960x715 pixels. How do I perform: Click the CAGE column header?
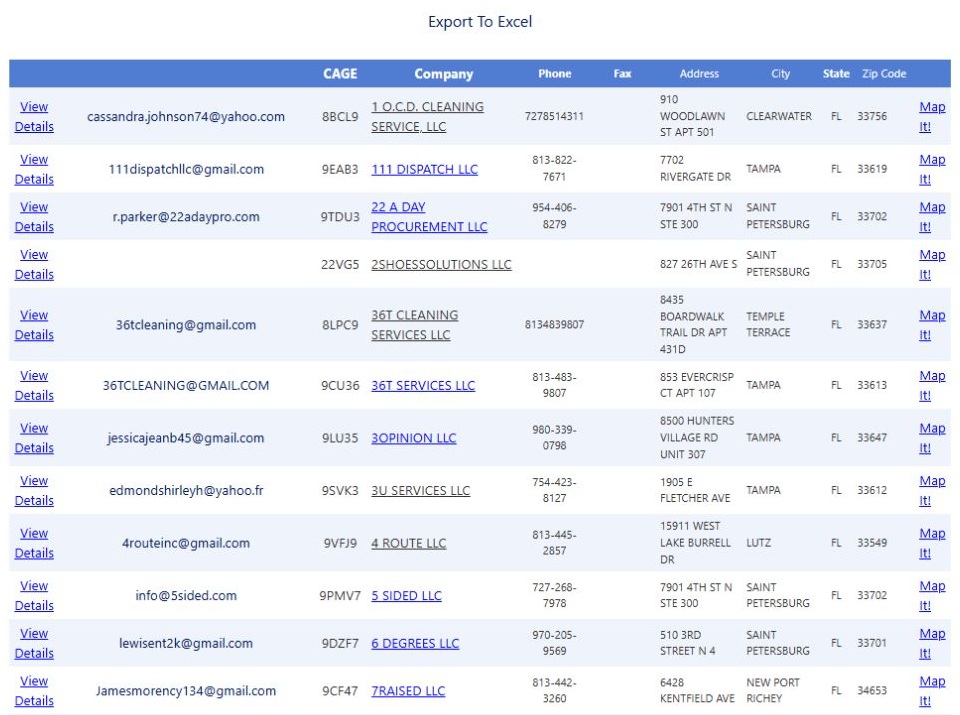[340, 73]
